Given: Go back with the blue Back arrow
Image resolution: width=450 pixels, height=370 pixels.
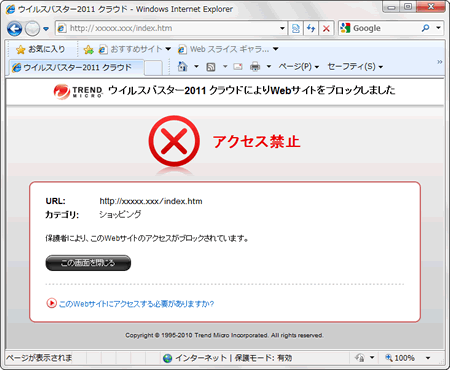Looking at the screenshot, I should tap(15, 29).
